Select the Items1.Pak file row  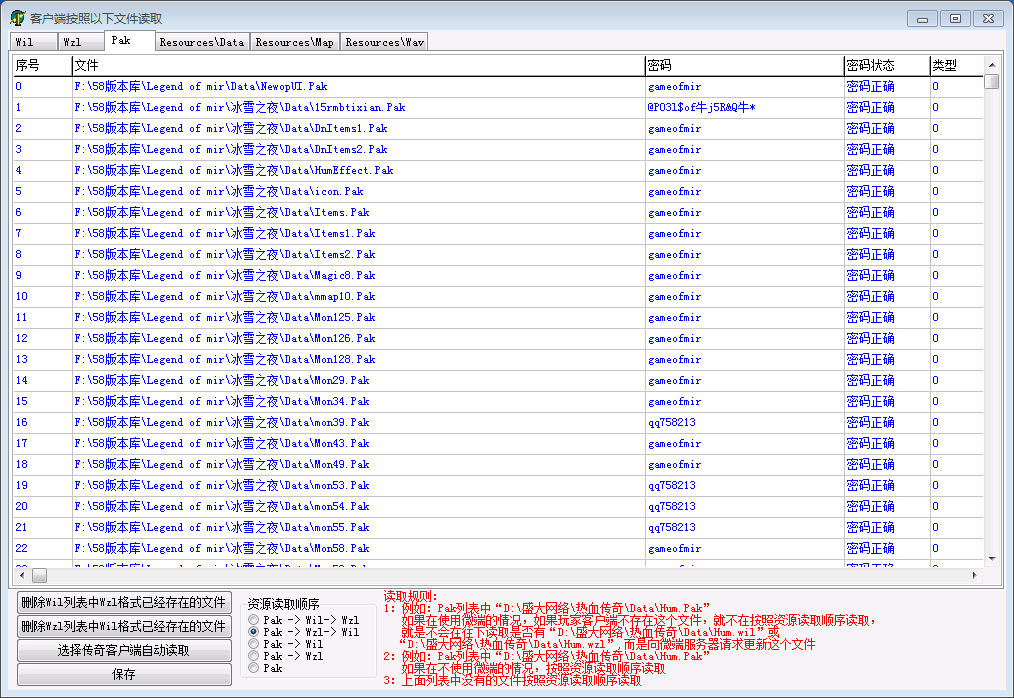[x=498, y=234]
